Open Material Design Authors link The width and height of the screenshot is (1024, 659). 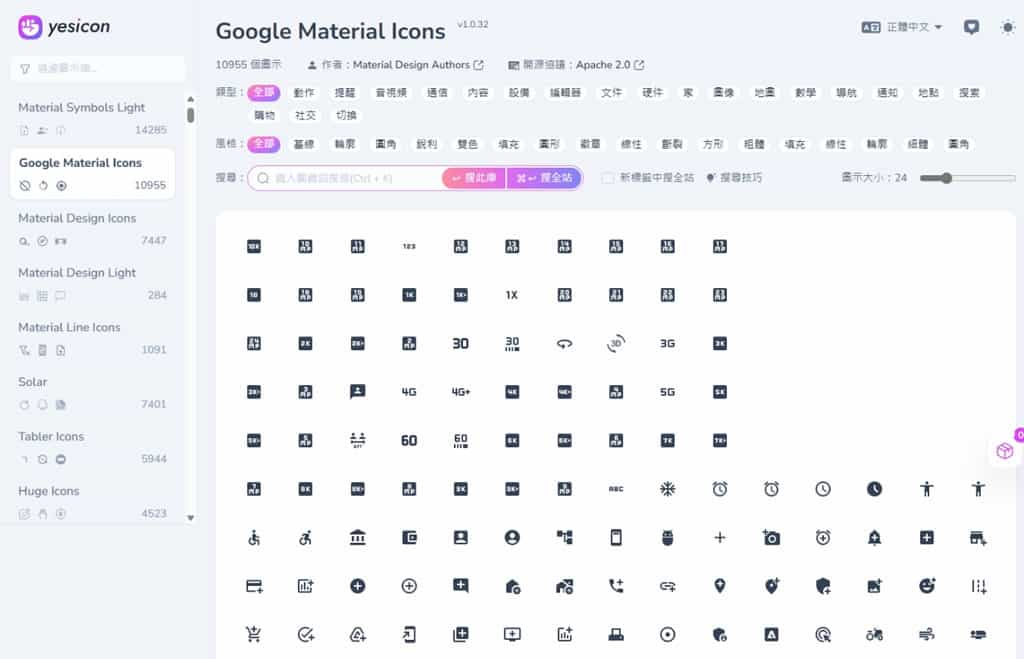(418, 65)
